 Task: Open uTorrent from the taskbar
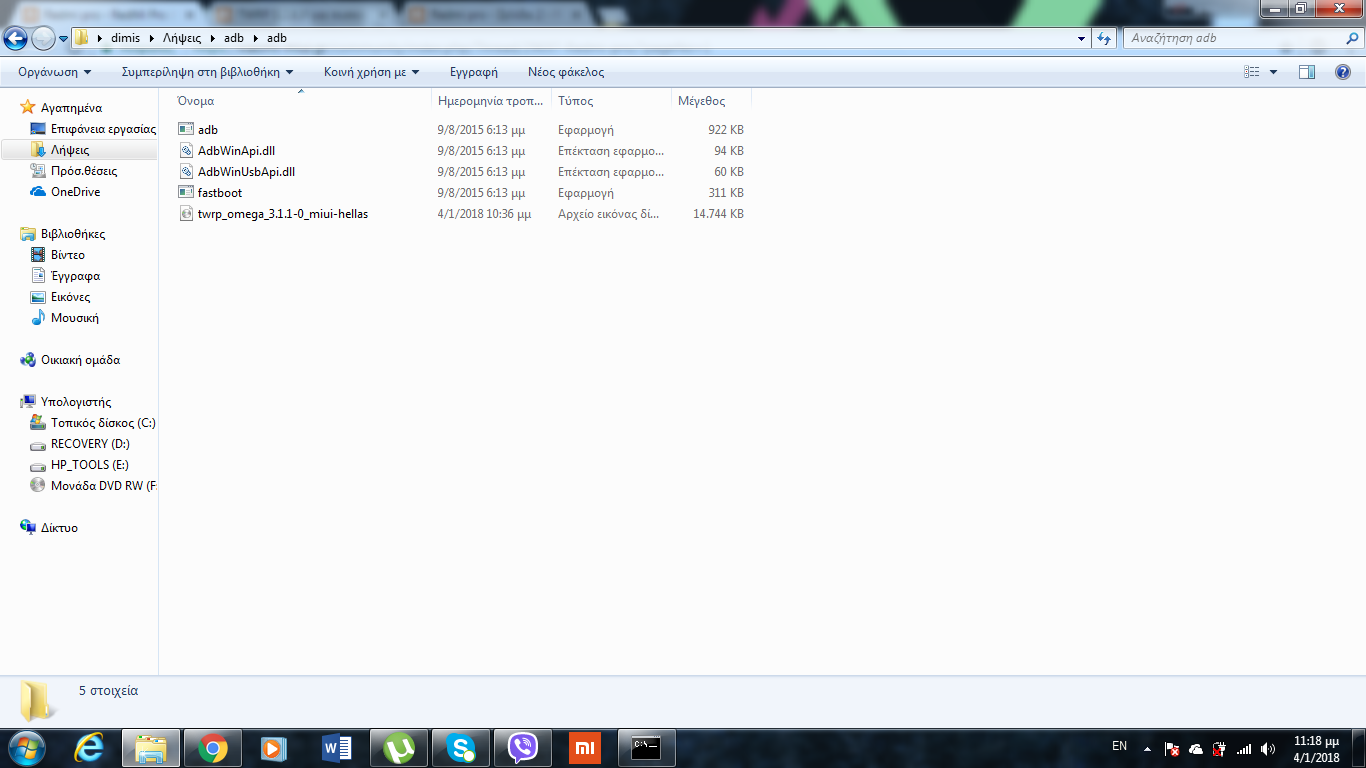(x=399, y=748)
